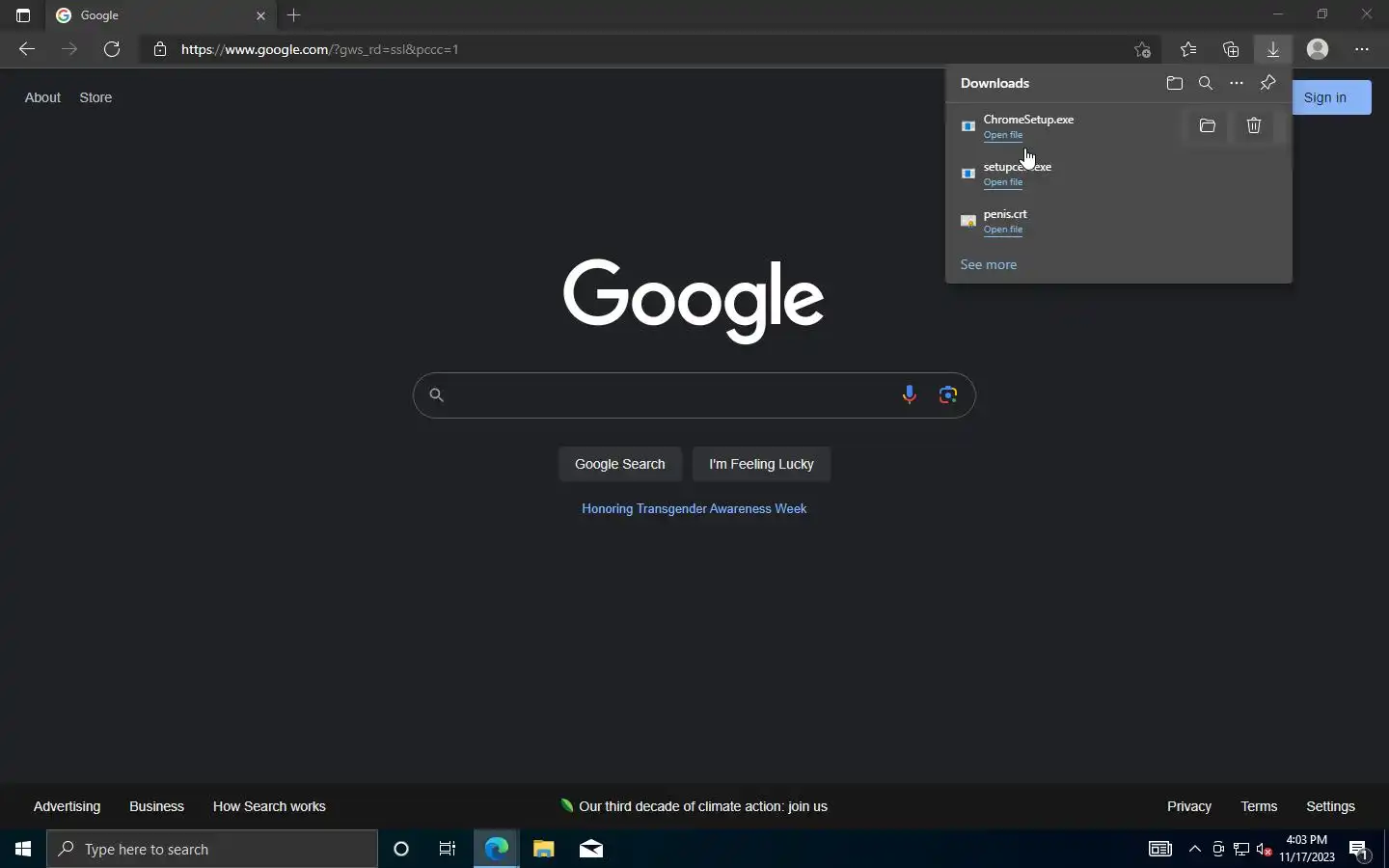
Task: View site information lock icon
Action: (x=160, y=49)
